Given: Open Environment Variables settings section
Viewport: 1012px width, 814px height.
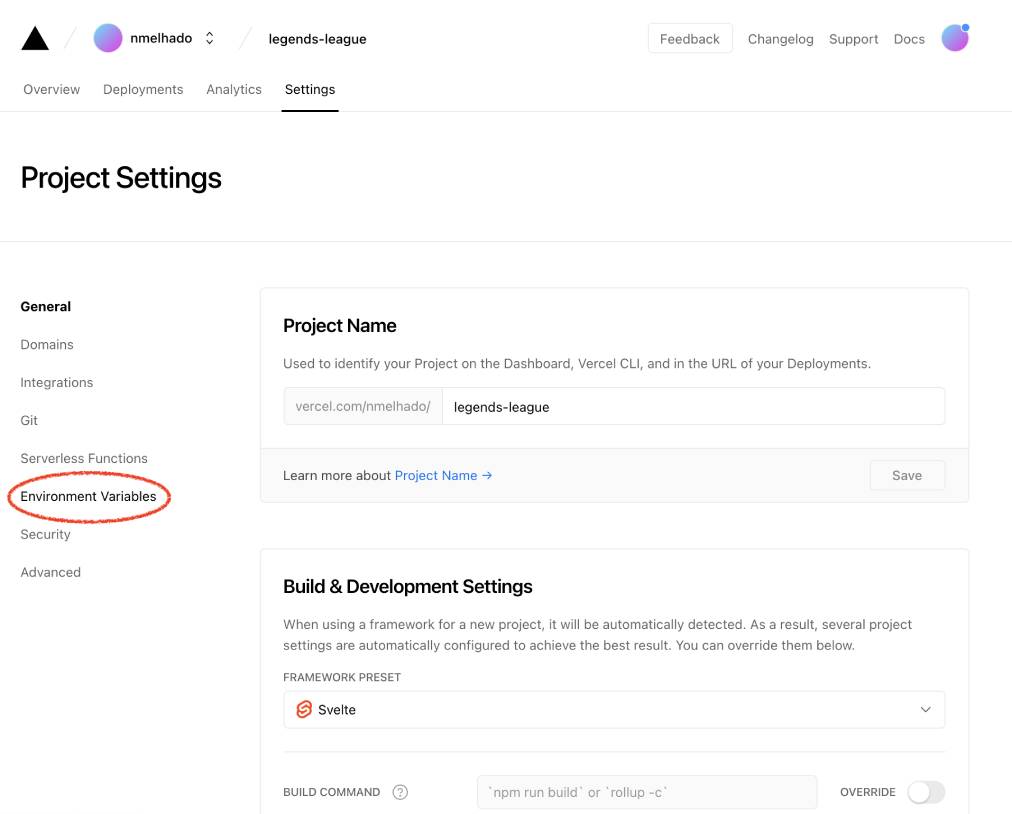Looking at the screenshot, I should click(88, 496).
